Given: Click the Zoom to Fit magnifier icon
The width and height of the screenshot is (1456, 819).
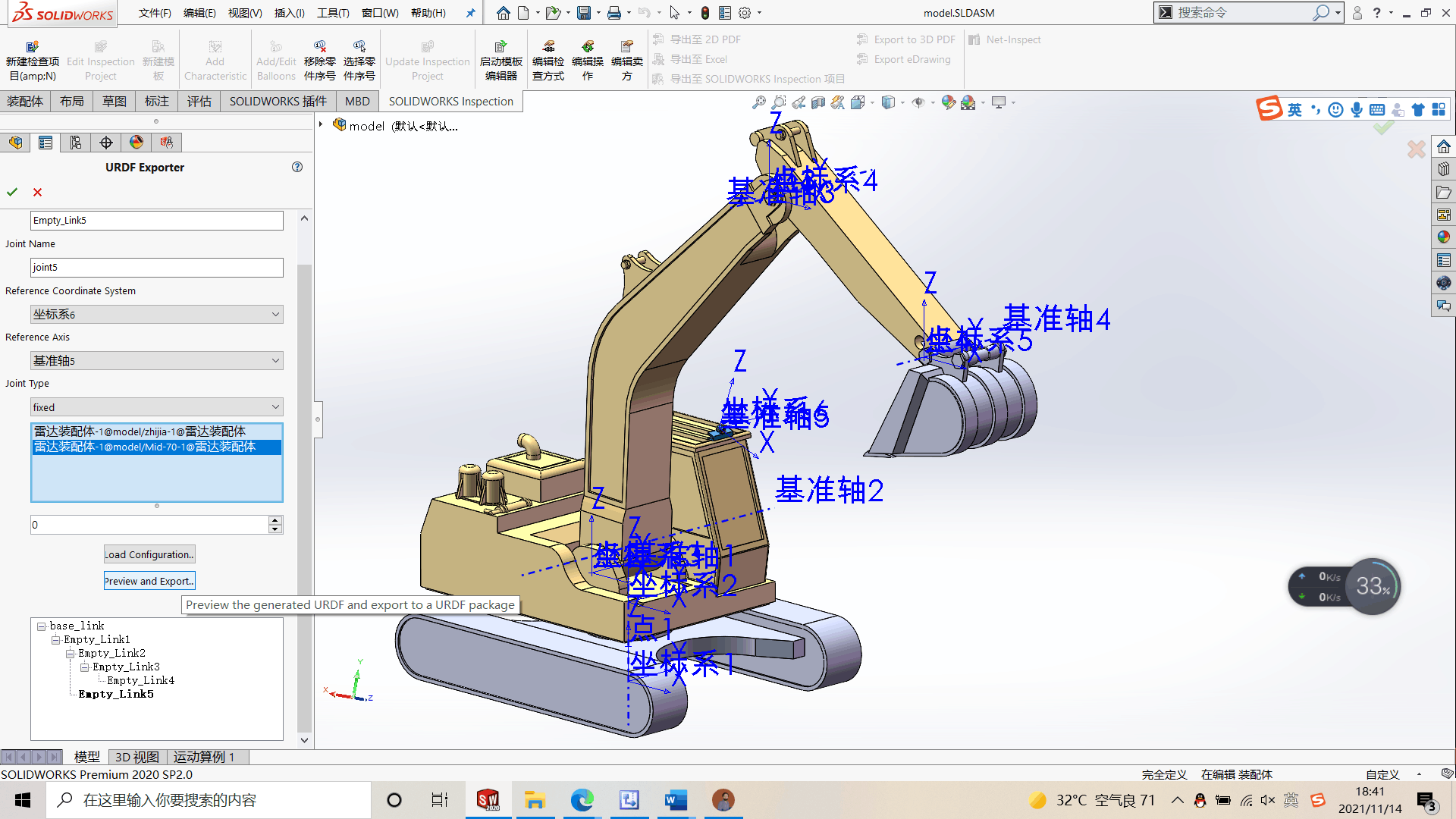Looking at the screenshot, I should pyautogui.click(x=758, y=102).
